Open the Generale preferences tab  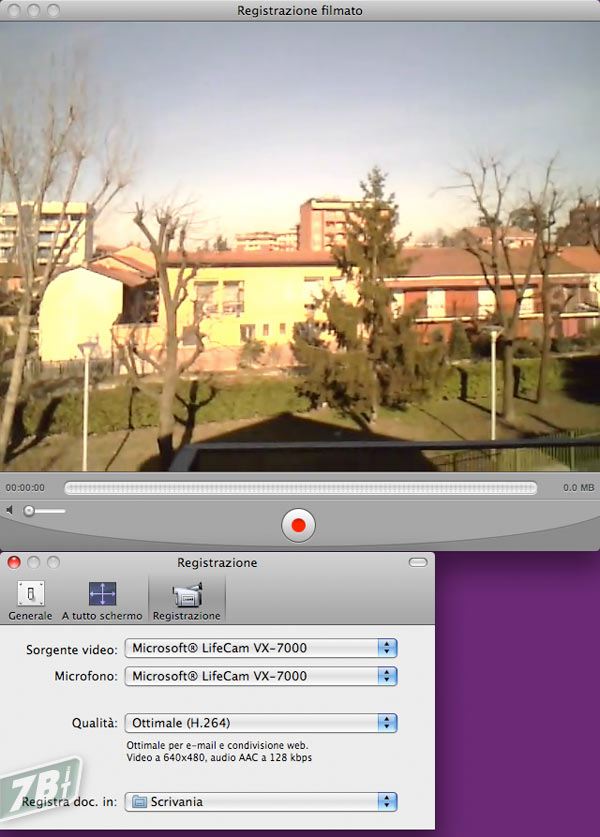pyautogui.click(x=30, y=601)
